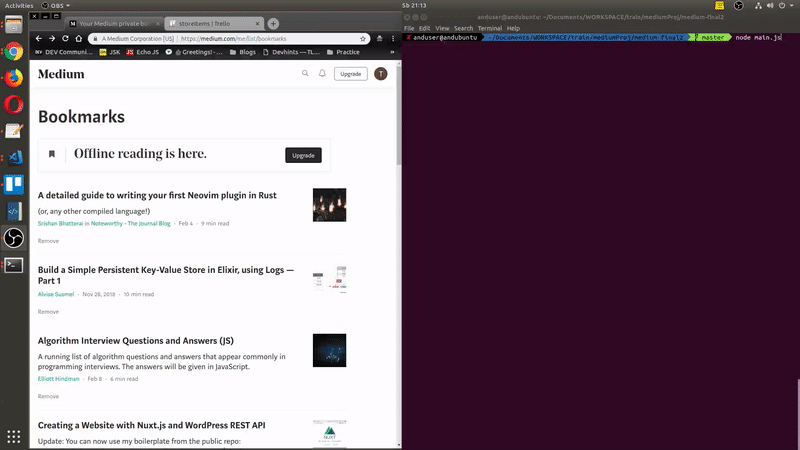
Task: Open the browser three-dot menu
Action: [x=393, y=38]
